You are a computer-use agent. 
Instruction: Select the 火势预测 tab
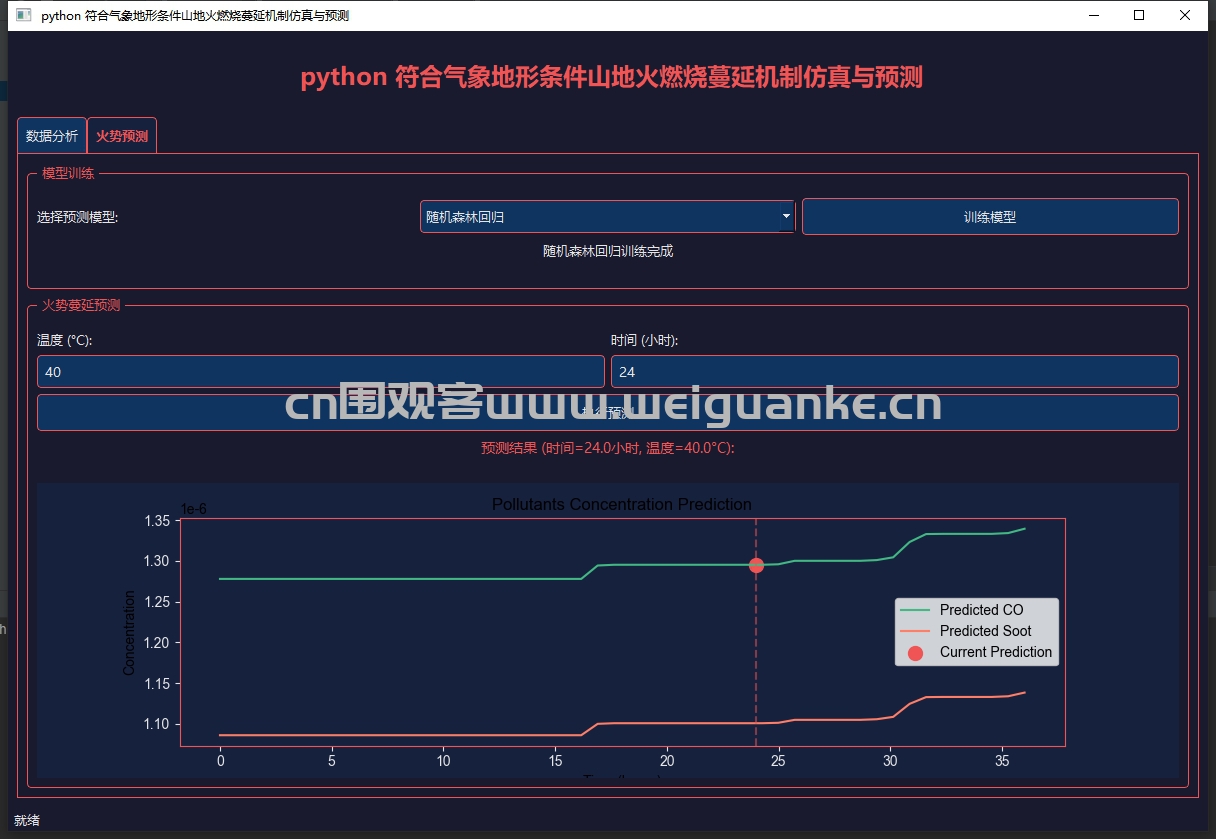click(x=122, y=136)
